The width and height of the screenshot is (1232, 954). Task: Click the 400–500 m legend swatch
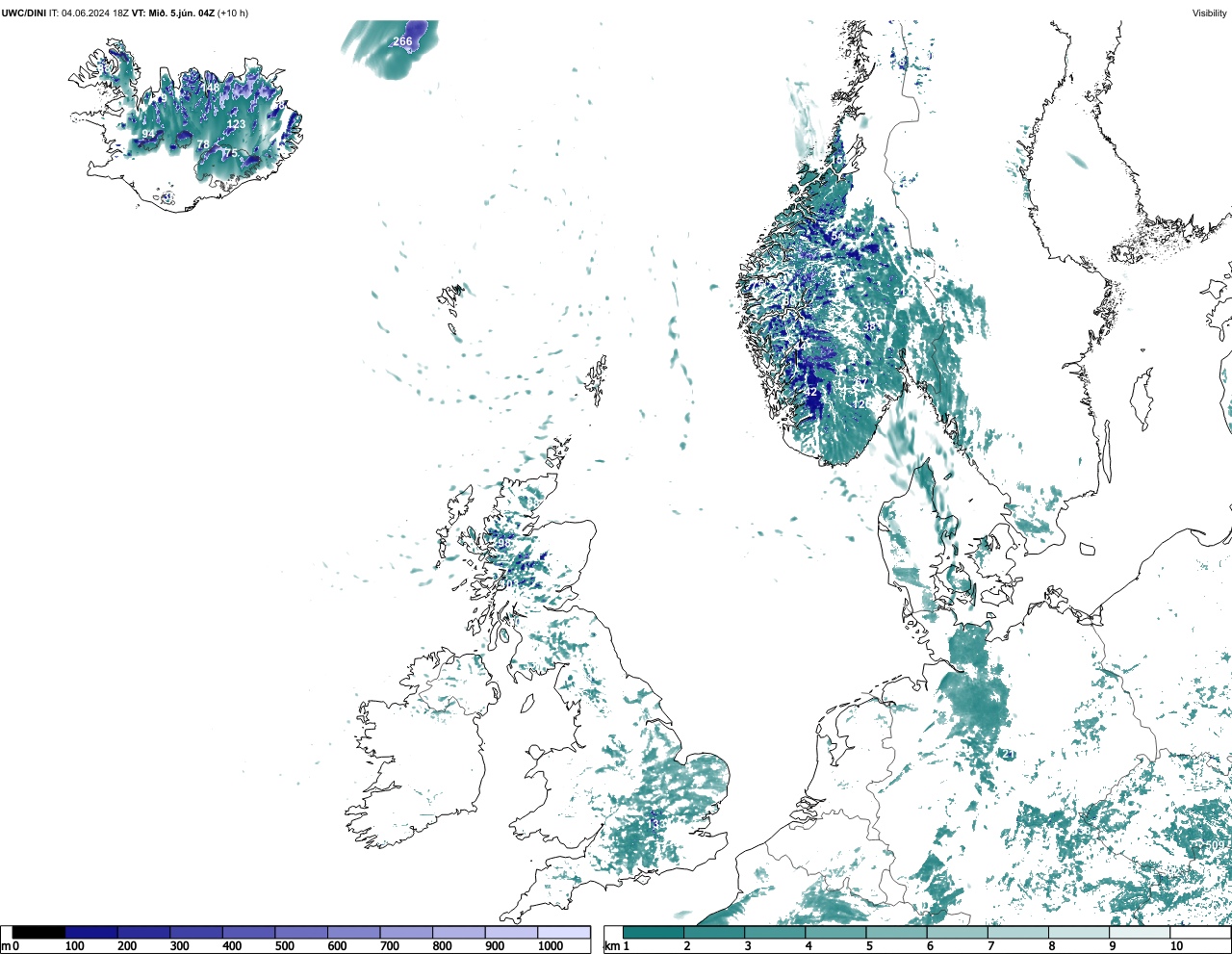(248, 932)
